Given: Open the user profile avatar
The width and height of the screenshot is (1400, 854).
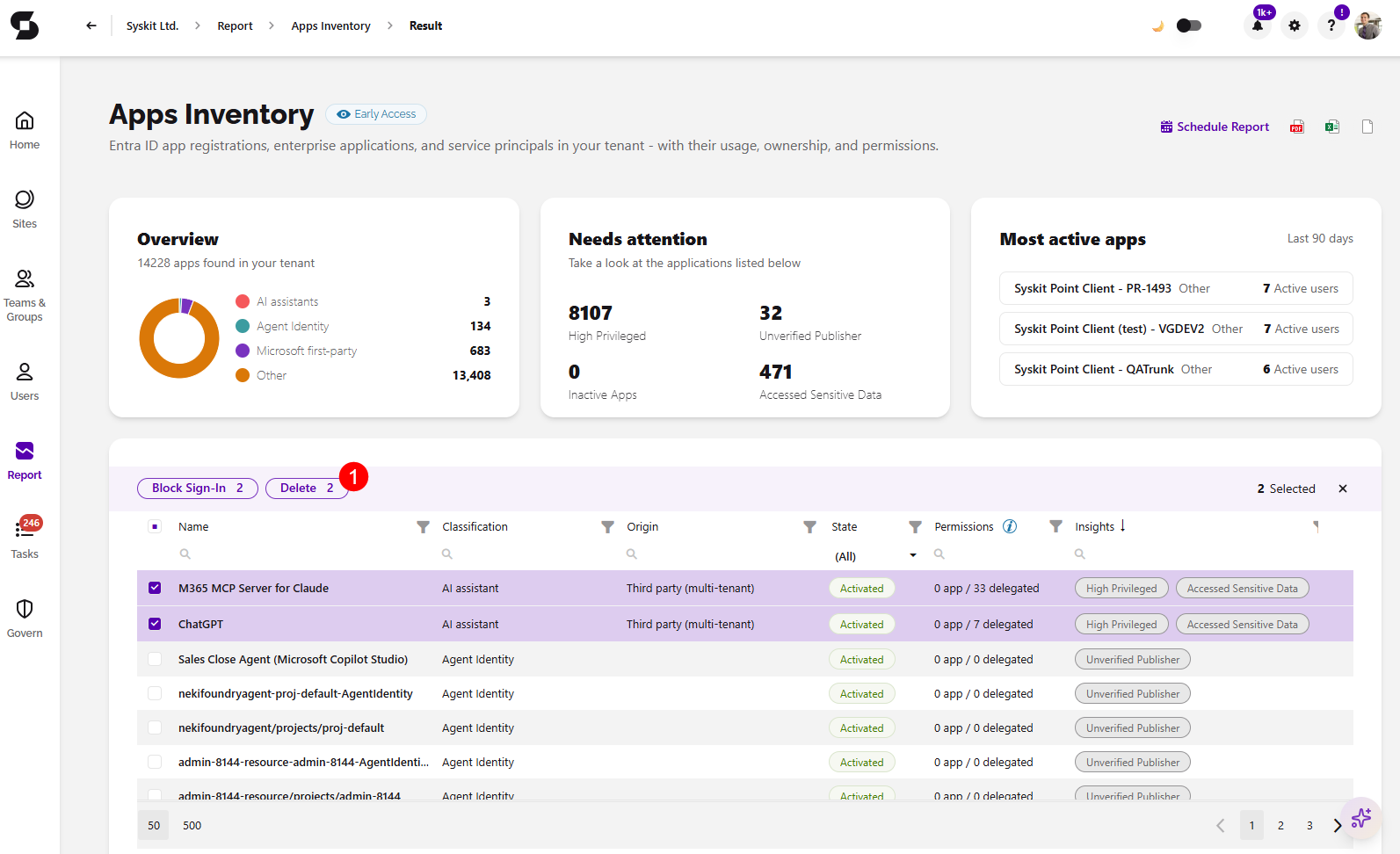Looking at the screenshot, I should 1368,25.
